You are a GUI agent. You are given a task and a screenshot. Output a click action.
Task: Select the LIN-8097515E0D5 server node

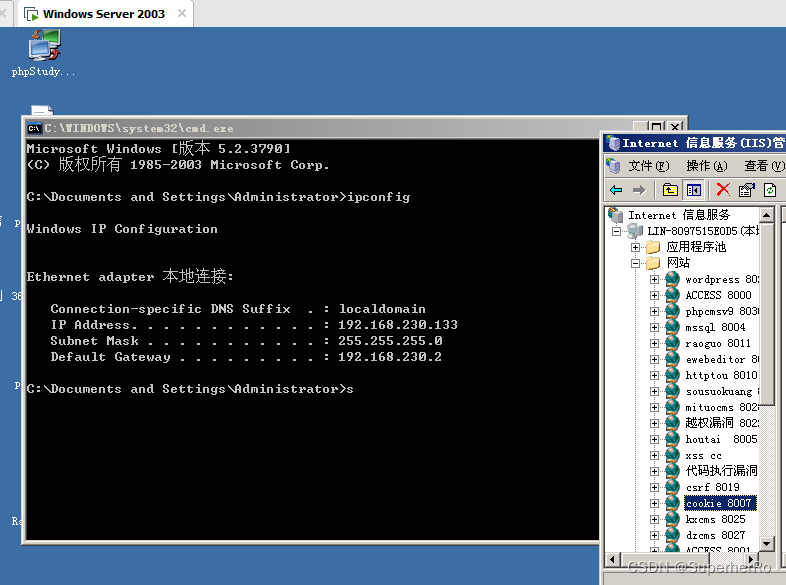click(x=703, y=231)
